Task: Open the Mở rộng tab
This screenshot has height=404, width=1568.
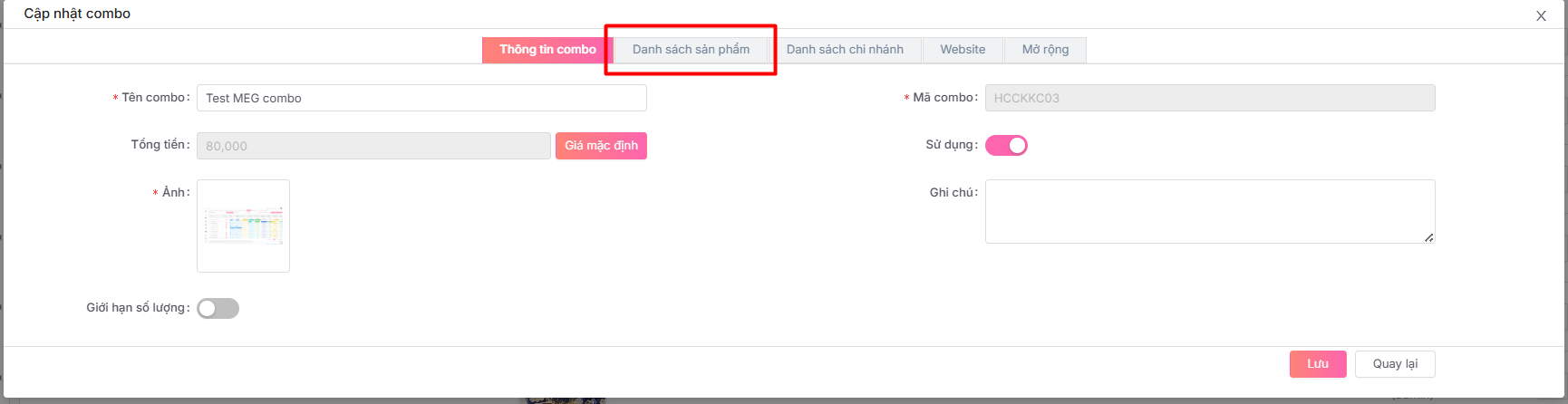Action: (x=1045, y=50)
